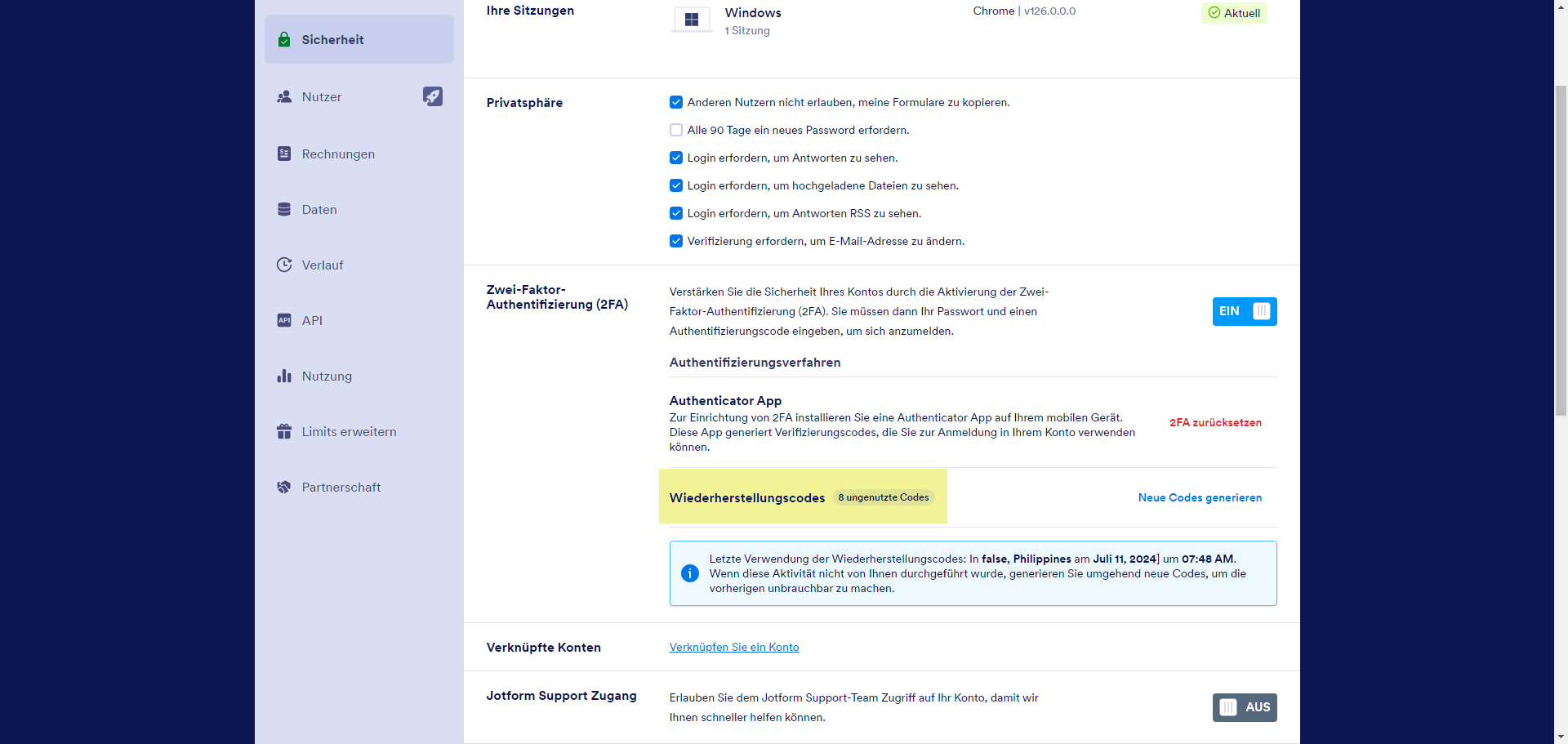This screenshot has height=744, width=1568.
Task: Click the Ihre Sitzungen section label
Action: coord(530,11)
